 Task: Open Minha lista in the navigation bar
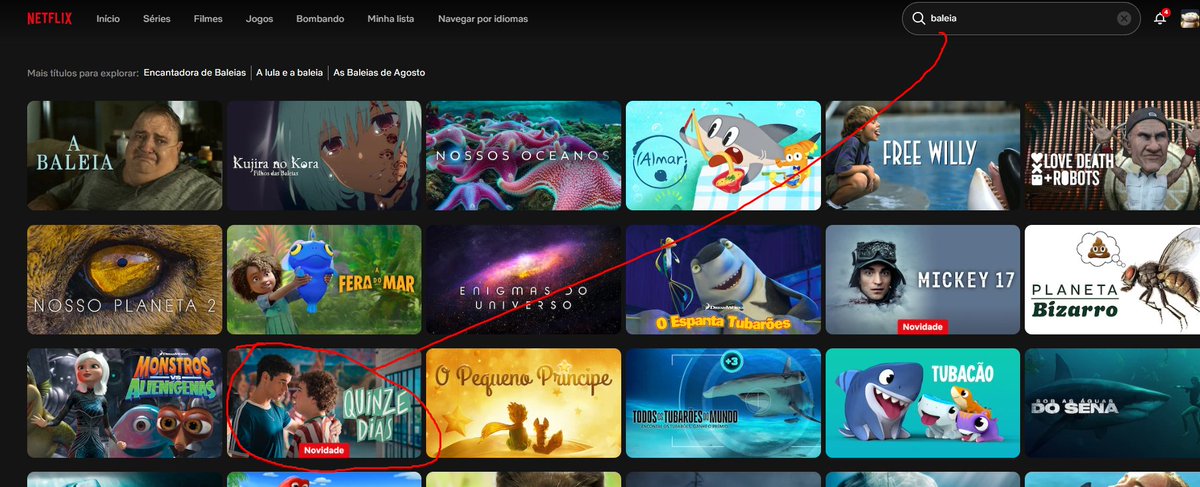(391, 19)
